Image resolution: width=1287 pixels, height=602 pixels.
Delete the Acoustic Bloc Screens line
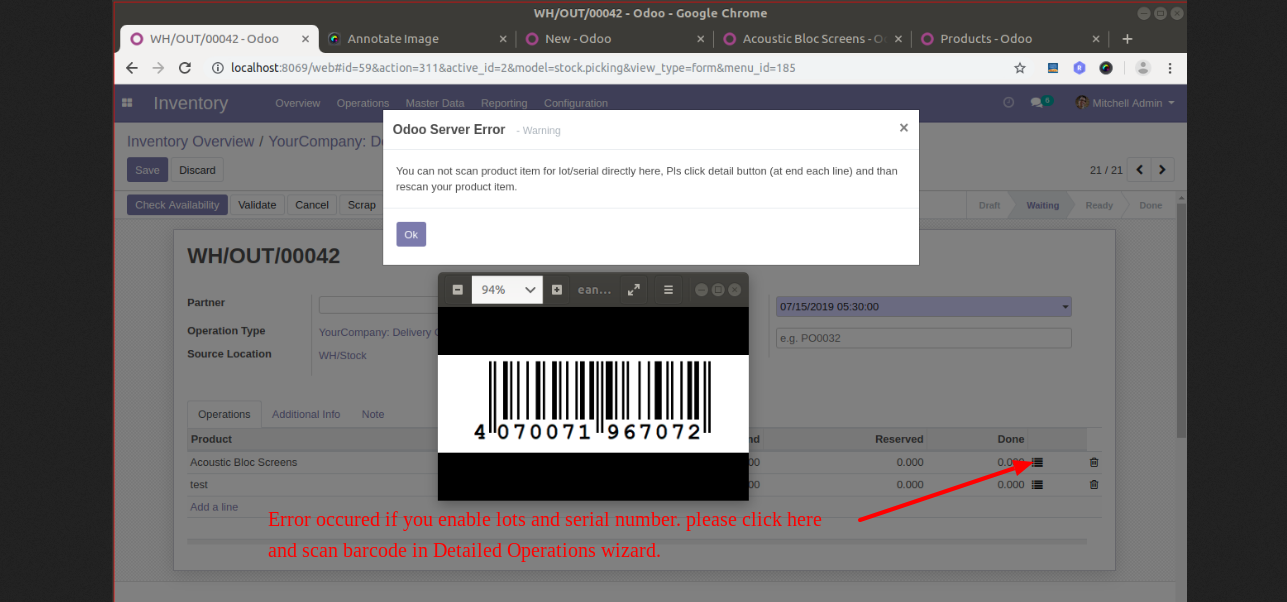[1094, 463]
